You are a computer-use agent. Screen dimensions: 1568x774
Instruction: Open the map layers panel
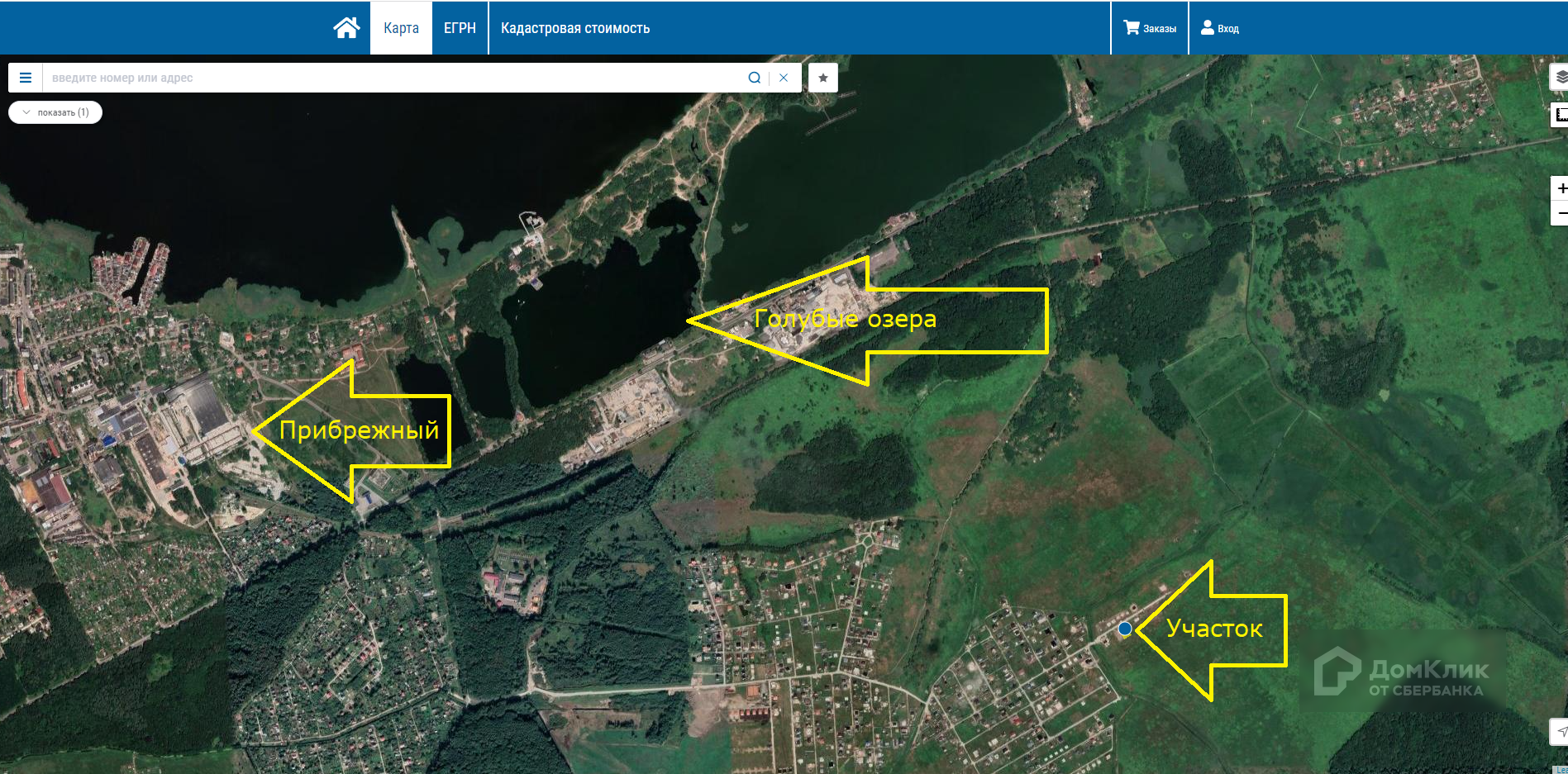click(x=1560, y=77)
